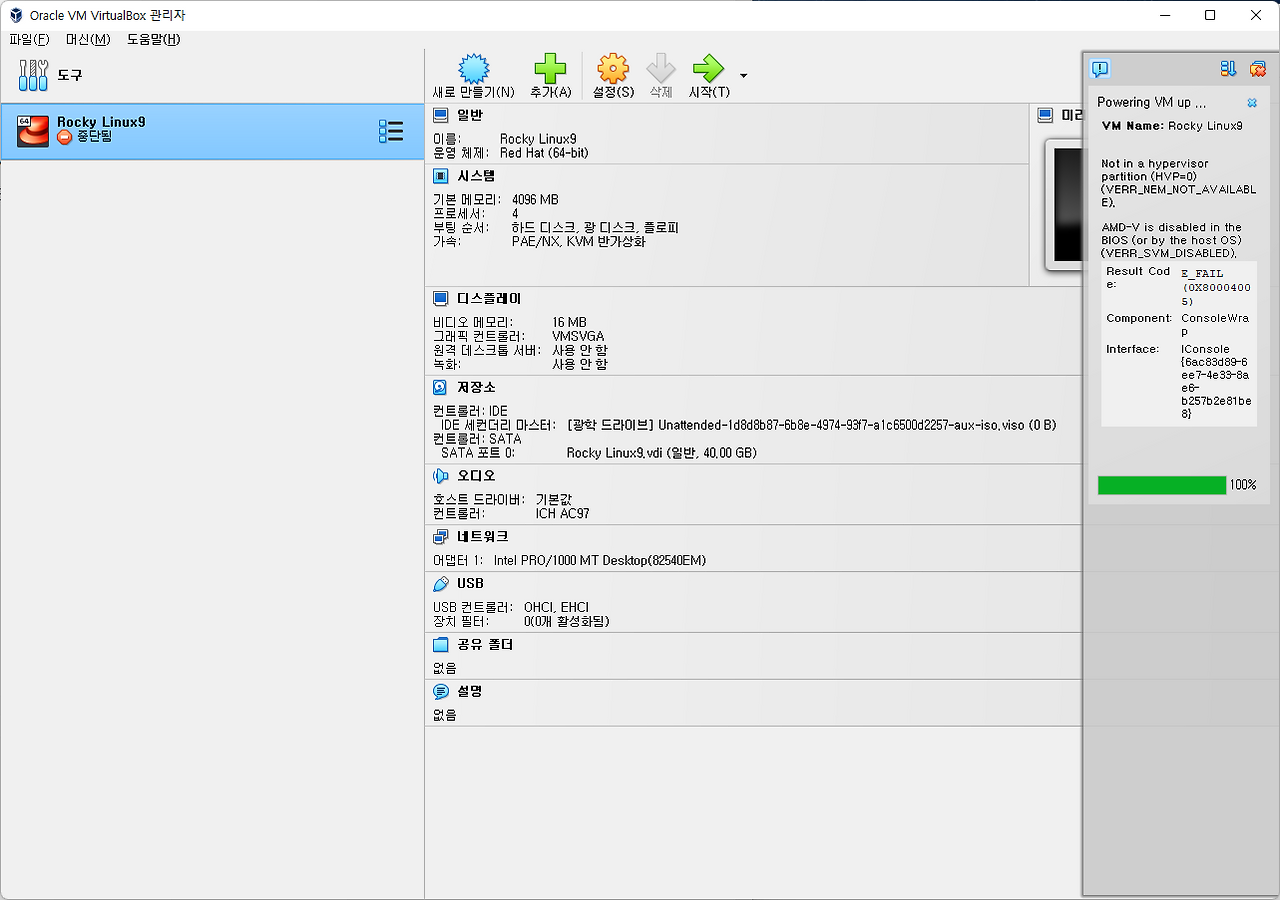Viewport: 1280px width, 900px height.
Task: Click the Storage (저장소) section header
Action: coord(476,387)
